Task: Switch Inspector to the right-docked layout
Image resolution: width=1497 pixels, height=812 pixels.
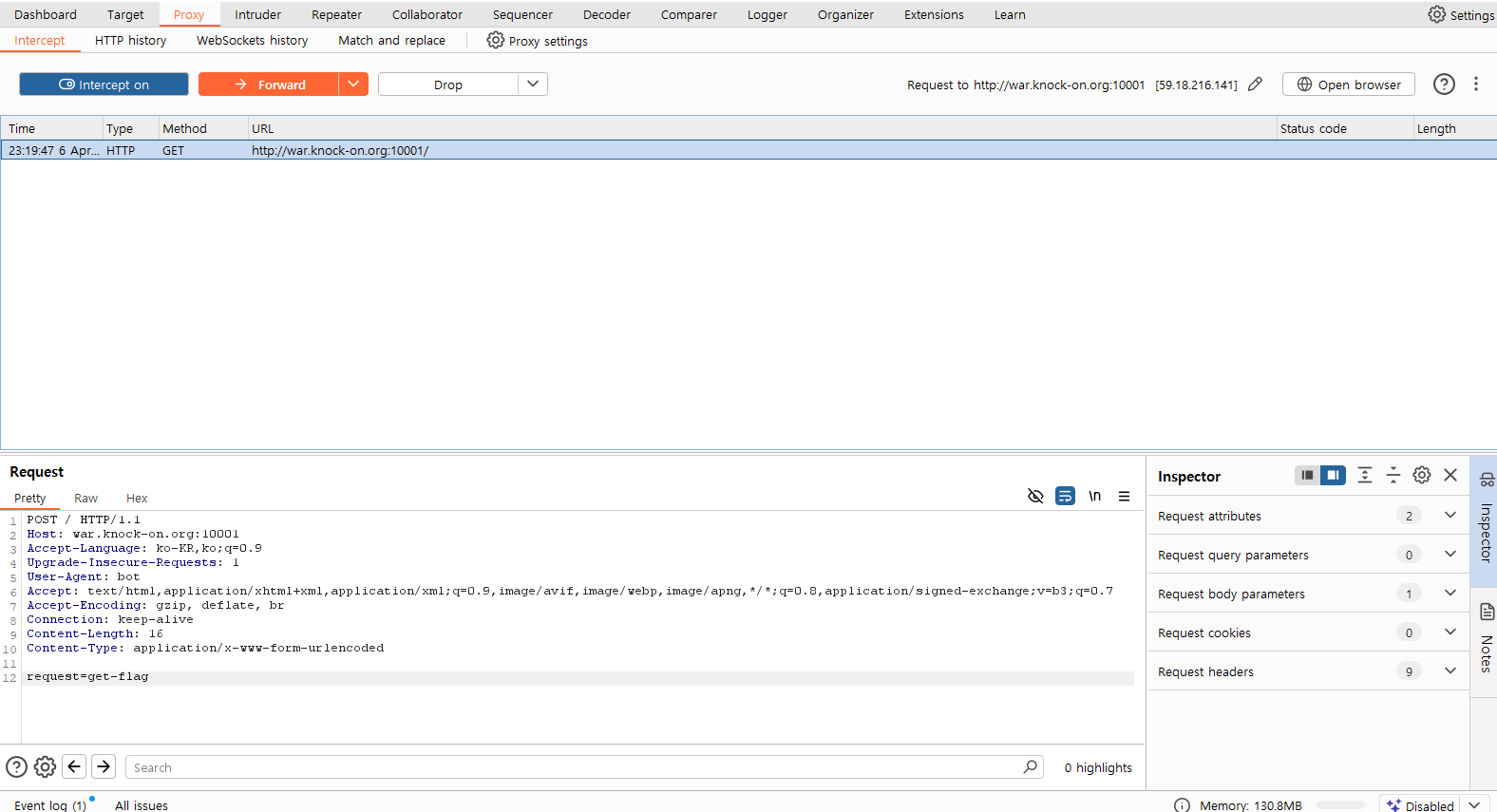Action: [x=1334, y=475]
